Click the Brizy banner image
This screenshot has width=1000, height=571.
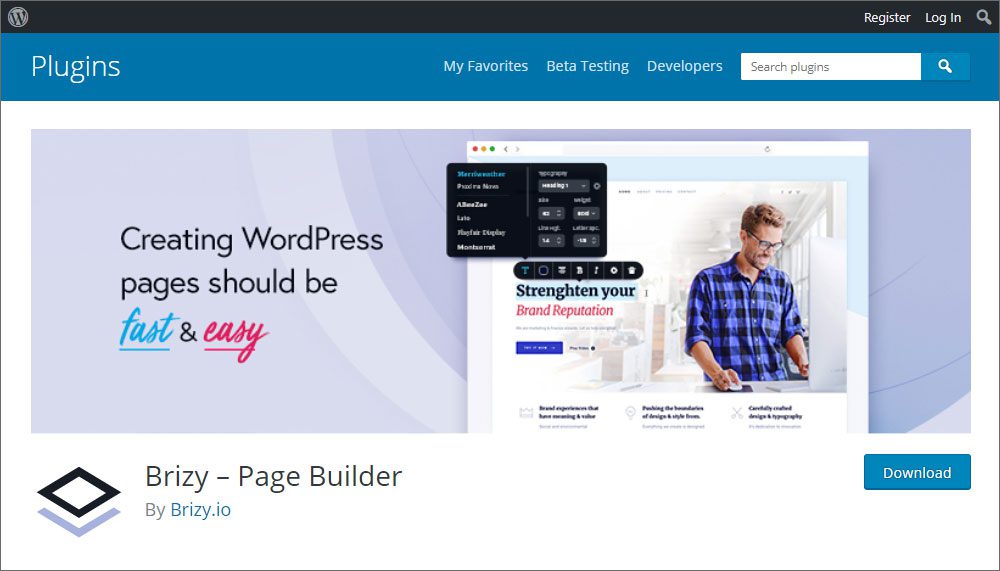coord(501,281)
